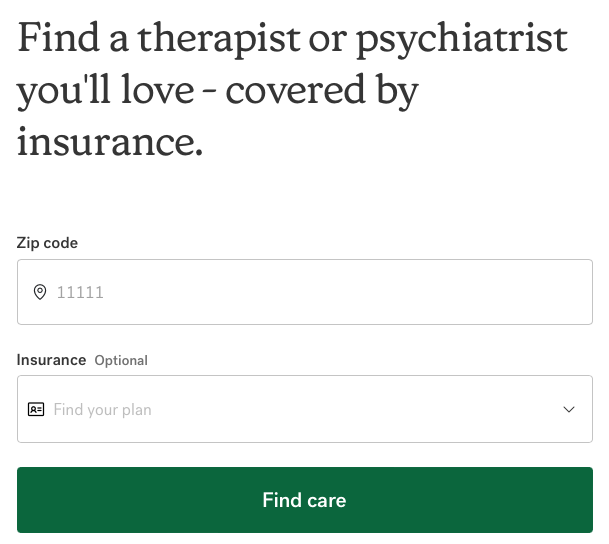Click the blank middle of insurance plan field
Viewport: 609px width, 544px height.
[x=350, y=409]
